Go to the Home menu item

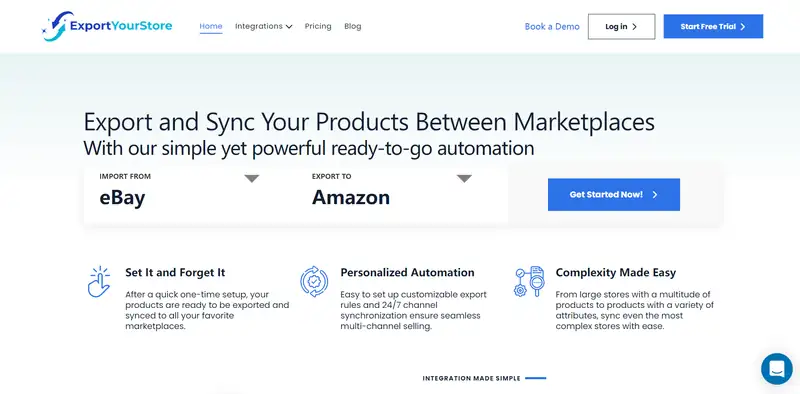click(211, 26)
